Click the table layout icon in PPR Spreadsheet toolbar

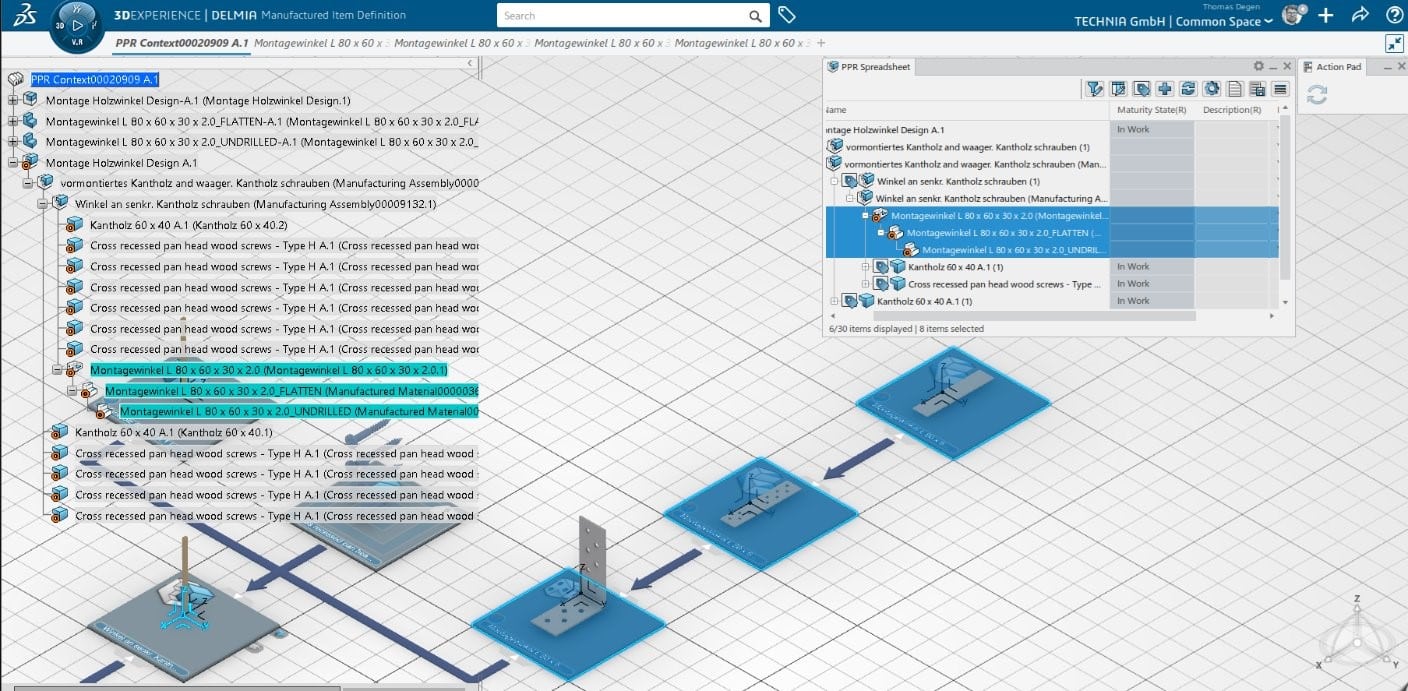(x=1258, y=89)
